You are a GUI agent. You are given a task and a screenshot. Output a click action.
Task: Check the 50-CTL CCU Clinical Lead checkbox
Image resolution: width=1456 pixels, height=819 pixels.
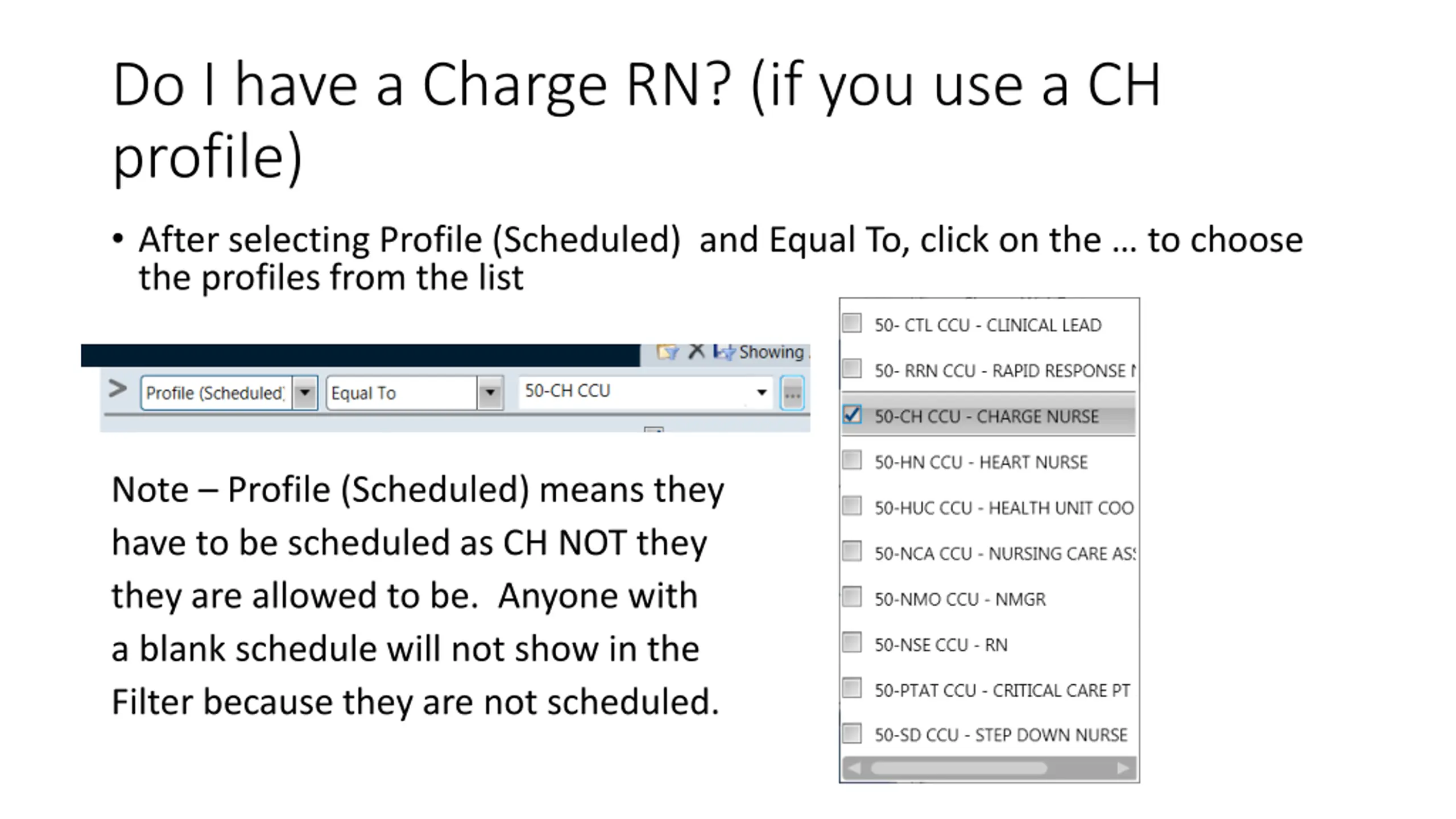tap(852, 323)
